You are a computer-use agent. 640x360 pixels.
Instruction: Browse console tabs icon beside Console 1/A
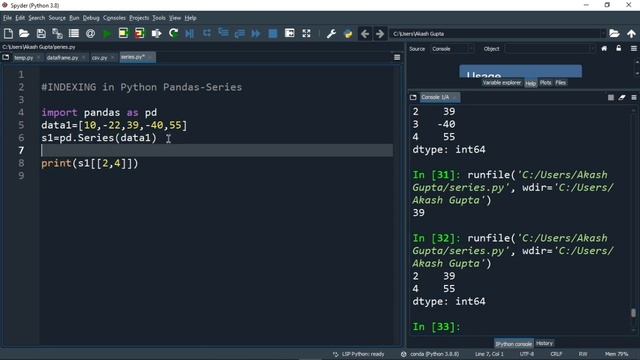413,97
